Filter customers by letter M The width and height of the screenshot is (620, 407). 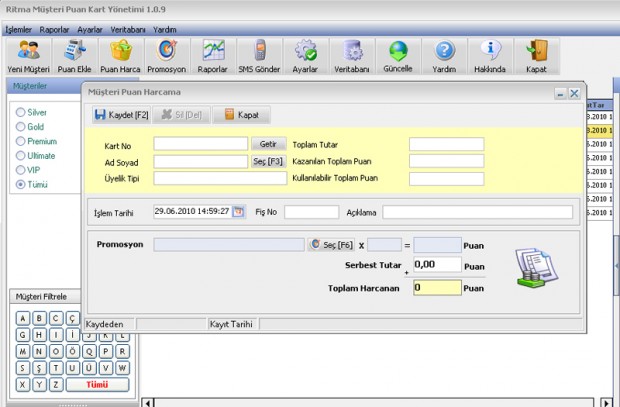[23, 351]
